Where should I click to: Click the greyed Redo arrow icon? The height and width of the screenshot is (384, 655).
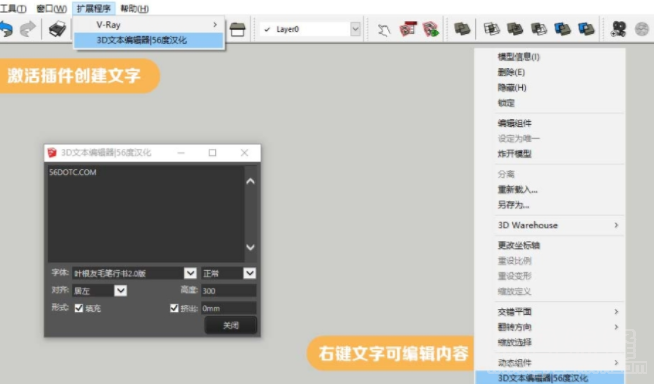point(28,29)
